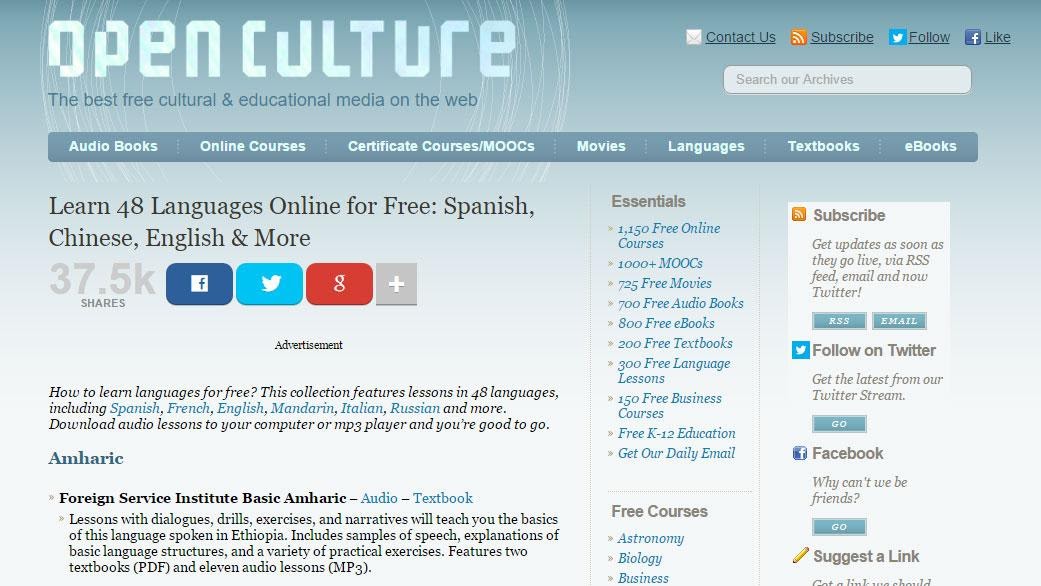Open the 700 Free Audio Books link
Viewport: 1041px width, 586px height.
pyautogui.click(x=681, y=303)
